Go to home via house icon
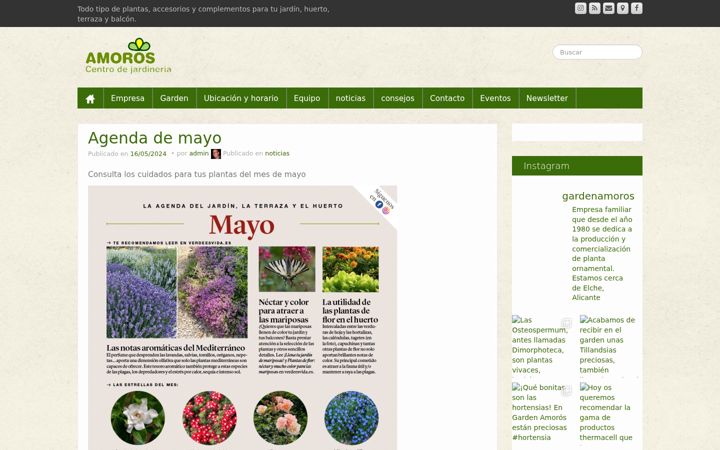The image size is (720, 450). [90, 98]
